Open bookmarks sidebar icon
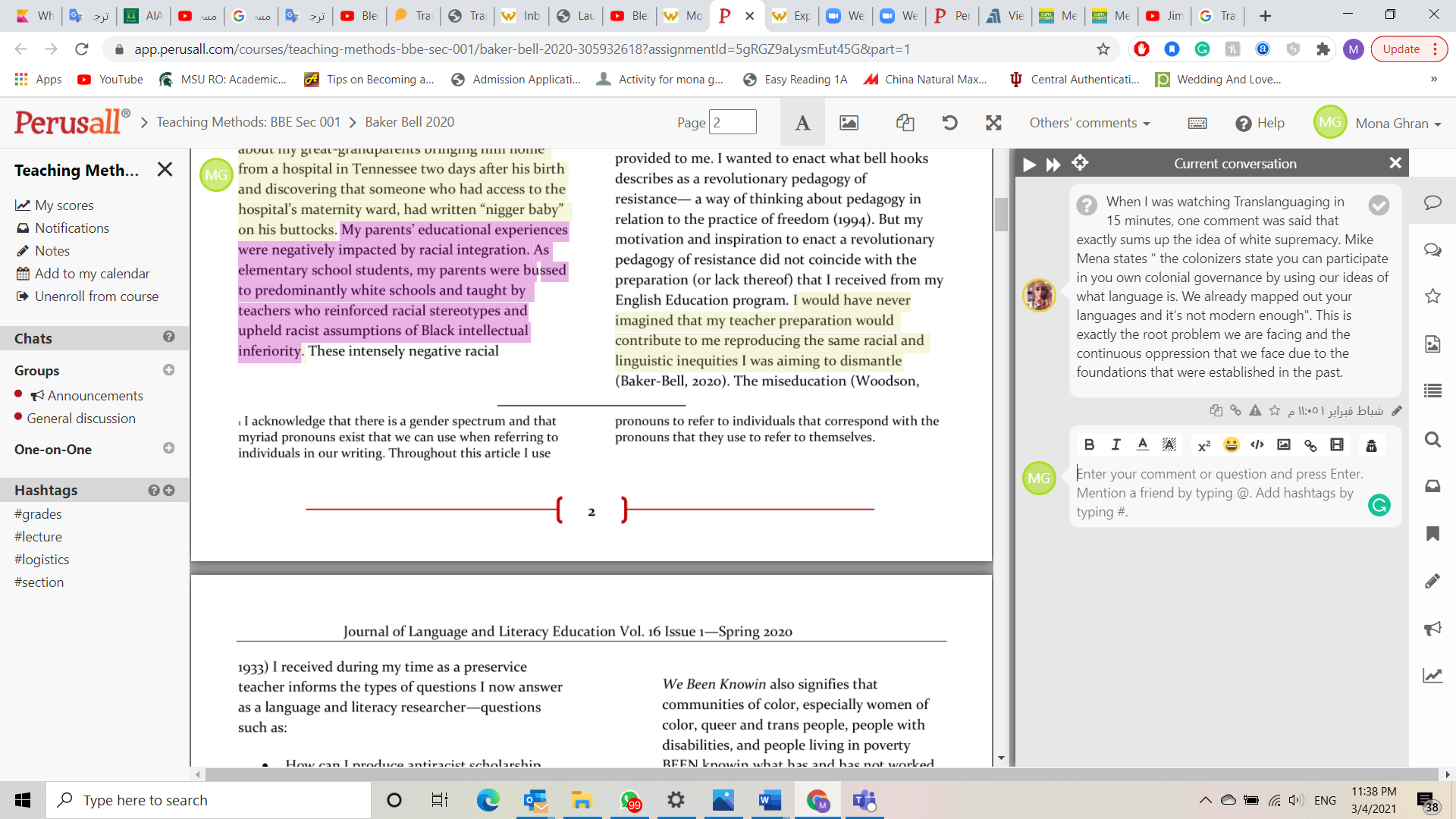Screen dimensions: 1456x819 pyautogui.click(x=1432, y=534)
